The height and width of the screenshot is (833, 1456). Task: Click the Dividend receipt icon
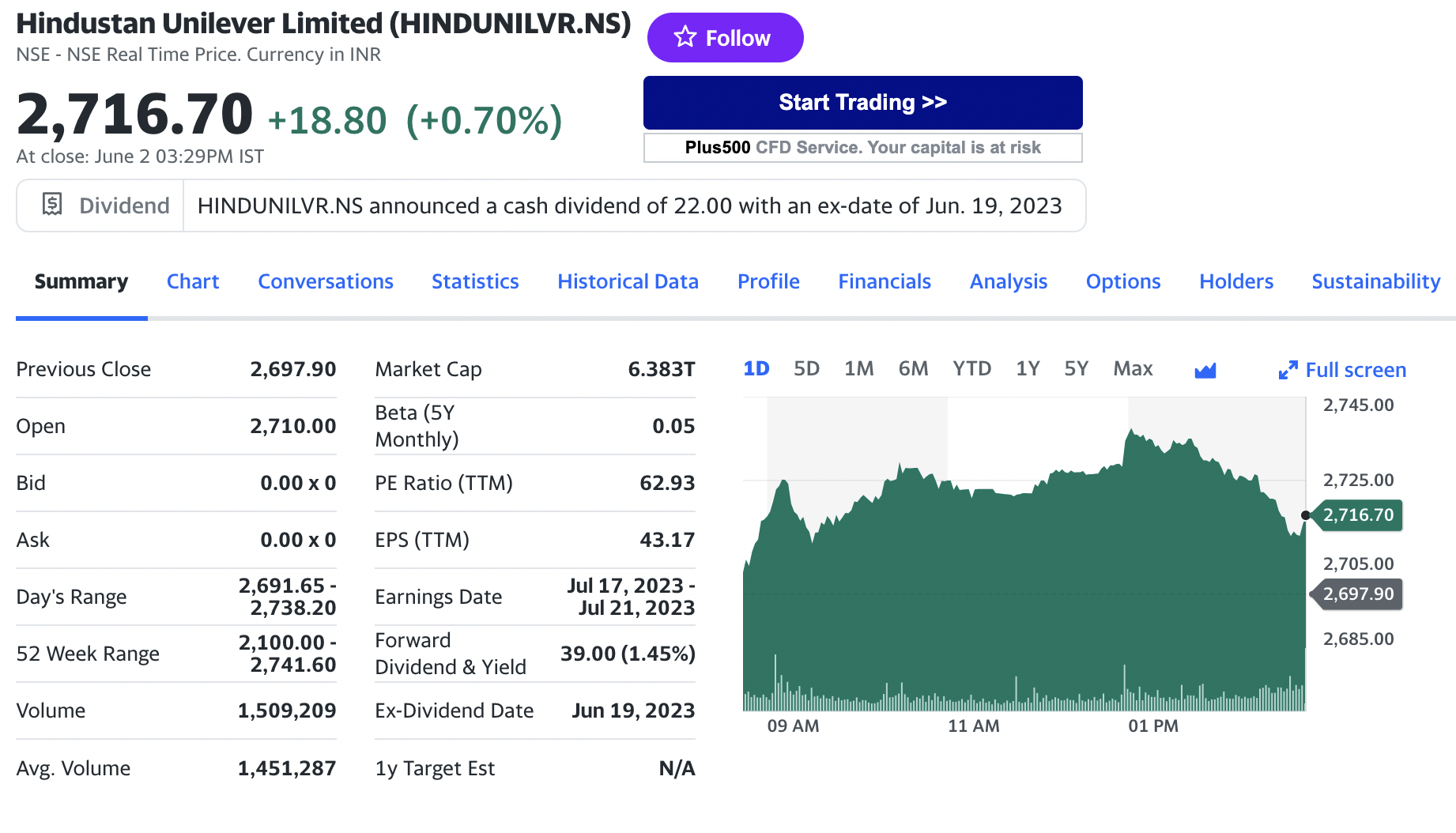point(52,205)
